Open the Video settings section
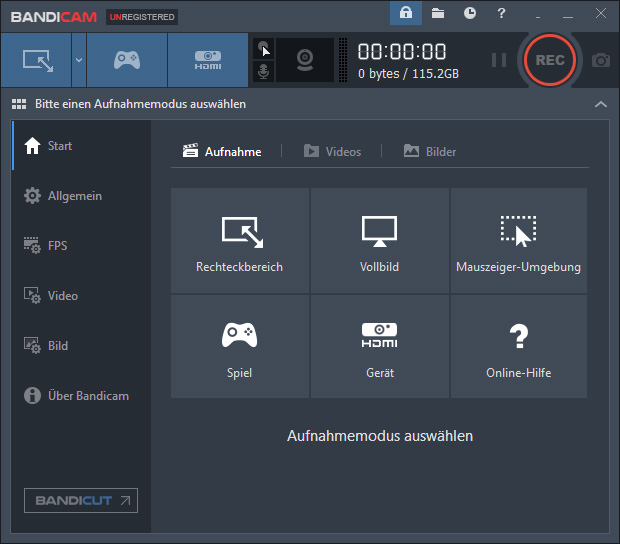 [81, 296]
